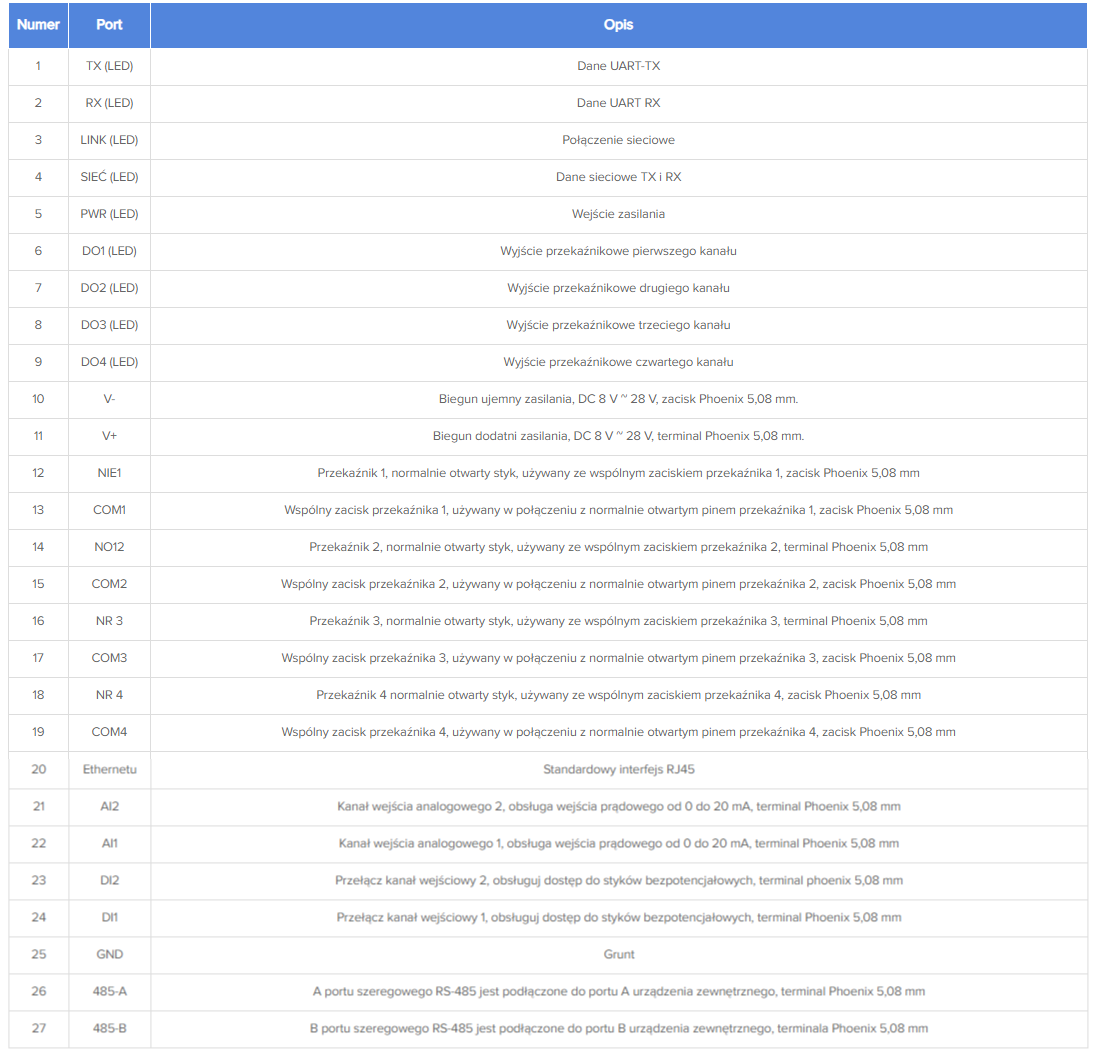
Task: Select the 'DO3 (LED)' cell
Action: coord(110,325)
